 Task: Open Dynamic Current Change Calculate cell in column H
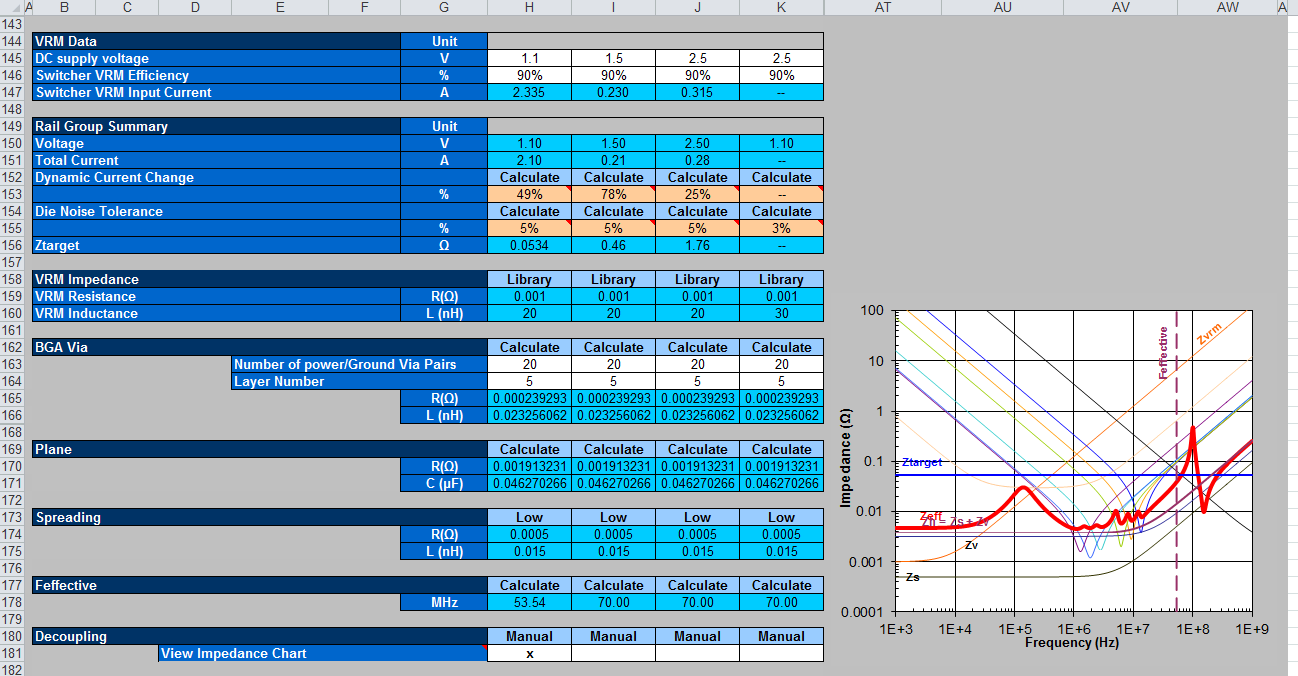[x=529, y=177]
